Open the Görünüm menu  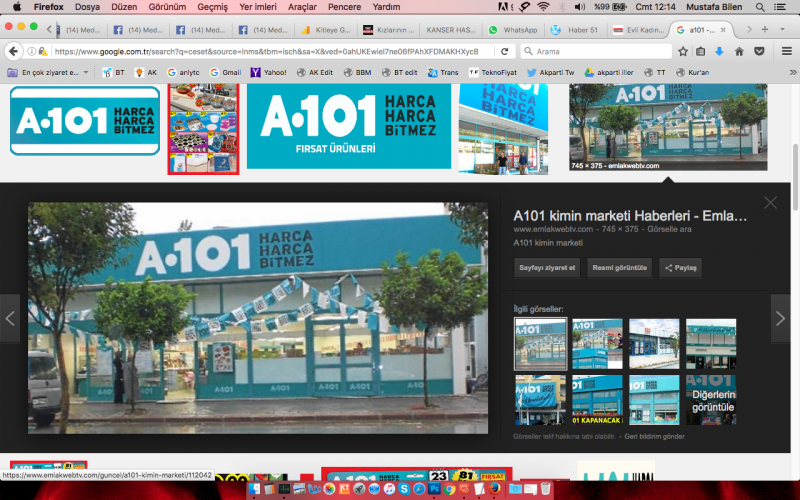(x=167, y=7)
